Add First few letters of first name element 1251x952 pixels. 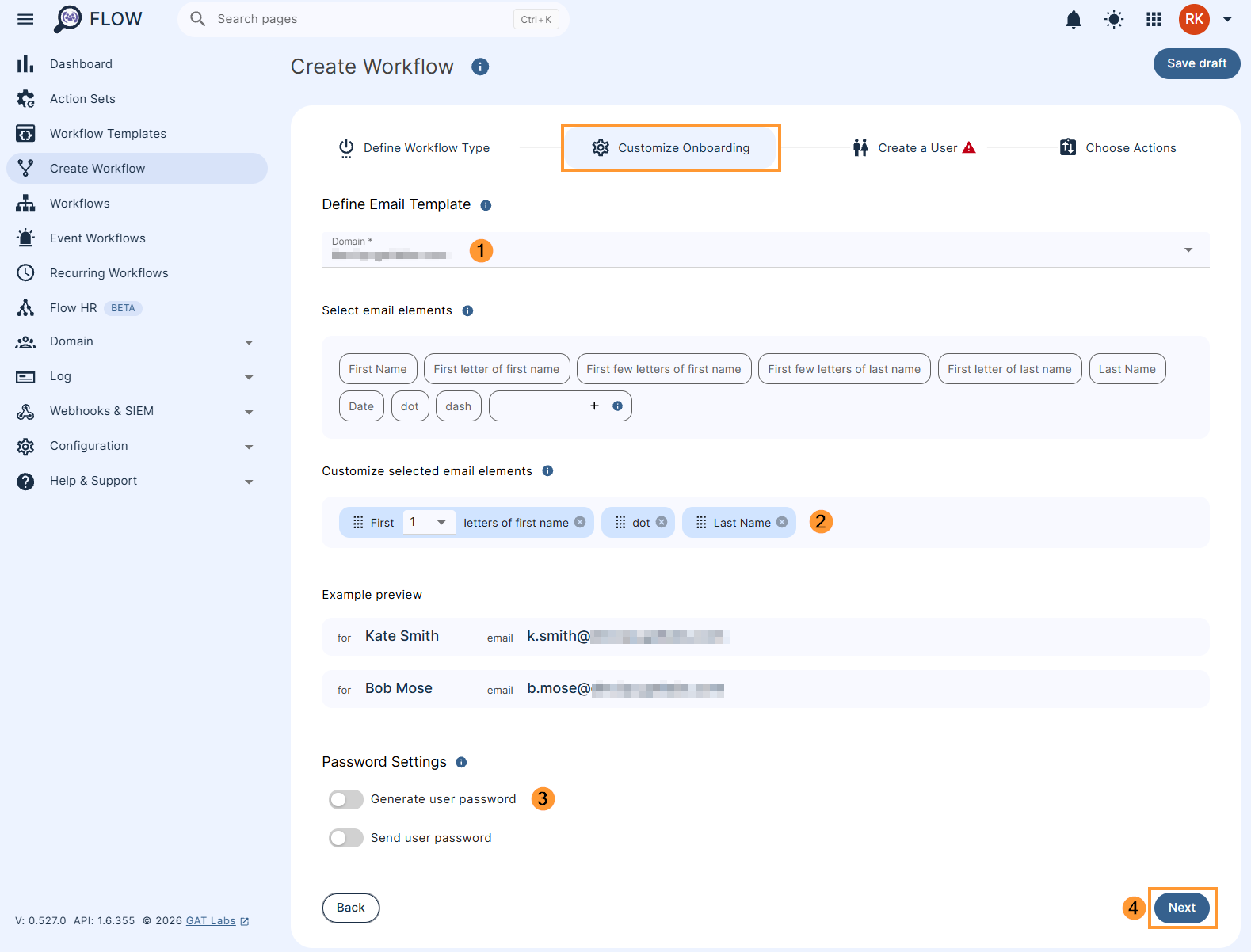click(664, 369)
